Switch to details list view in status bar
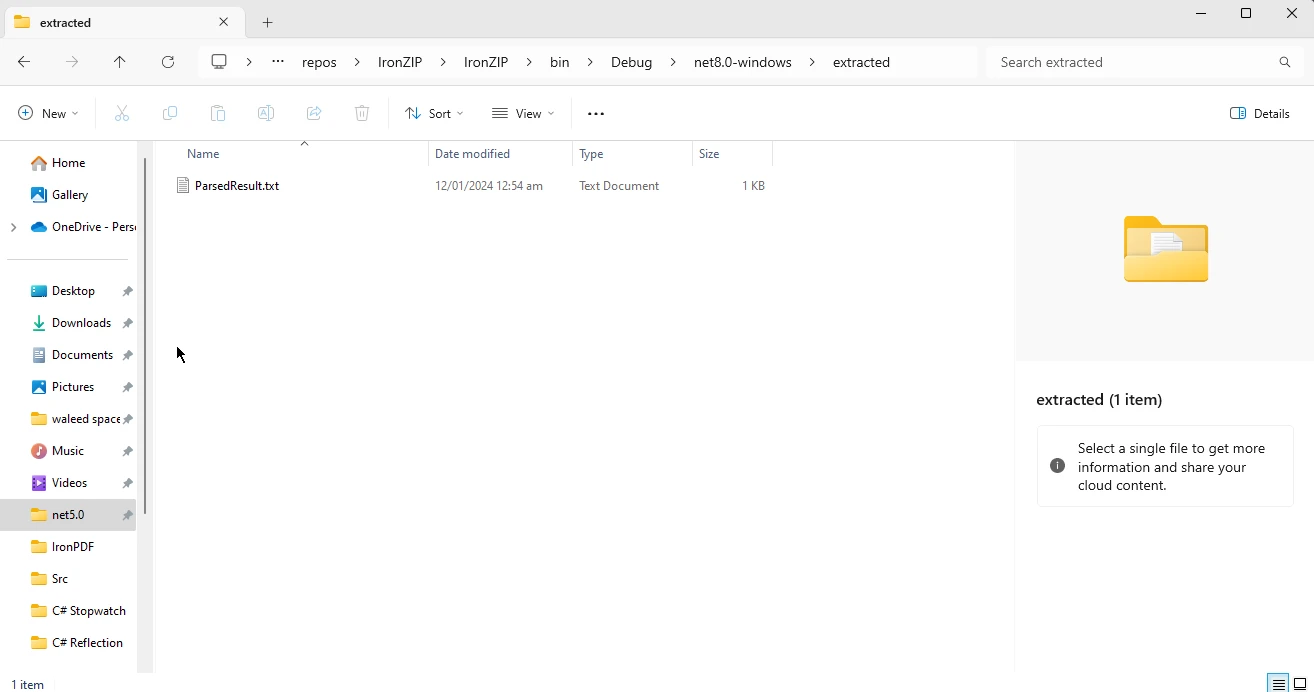Screen dimensions: 1314x692 [1278, 684]
